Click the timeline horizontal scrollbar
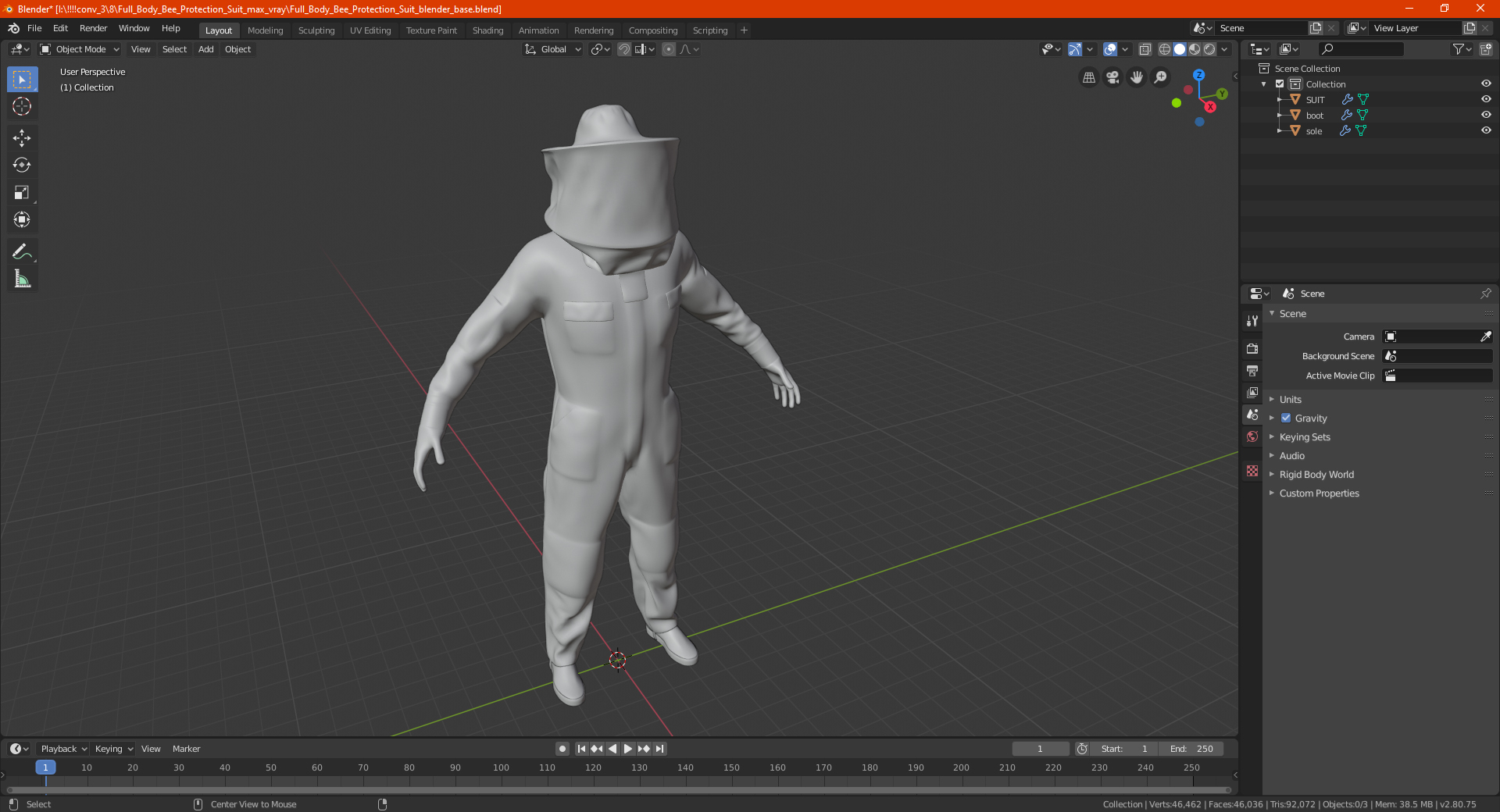Image resolution: width=1500 pixels, height=812 pixels. [618, 790]
